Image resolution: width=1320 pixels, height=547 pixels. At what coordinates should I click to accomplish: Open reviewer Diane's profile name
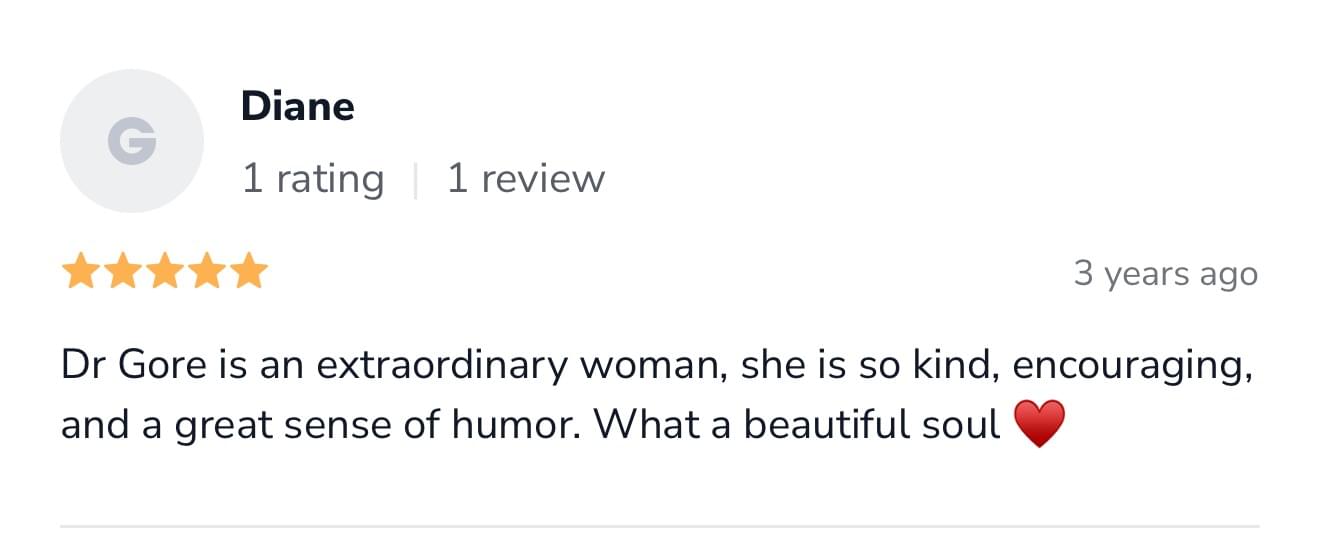pos(297,106)
